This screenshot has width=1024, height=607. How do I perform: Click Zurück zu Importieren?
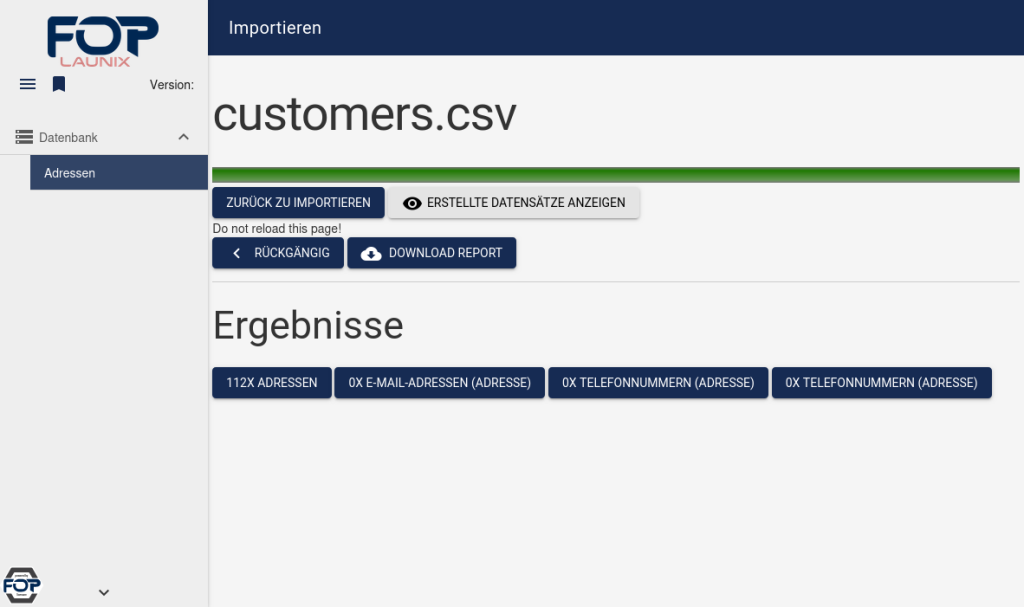[297, 202]
